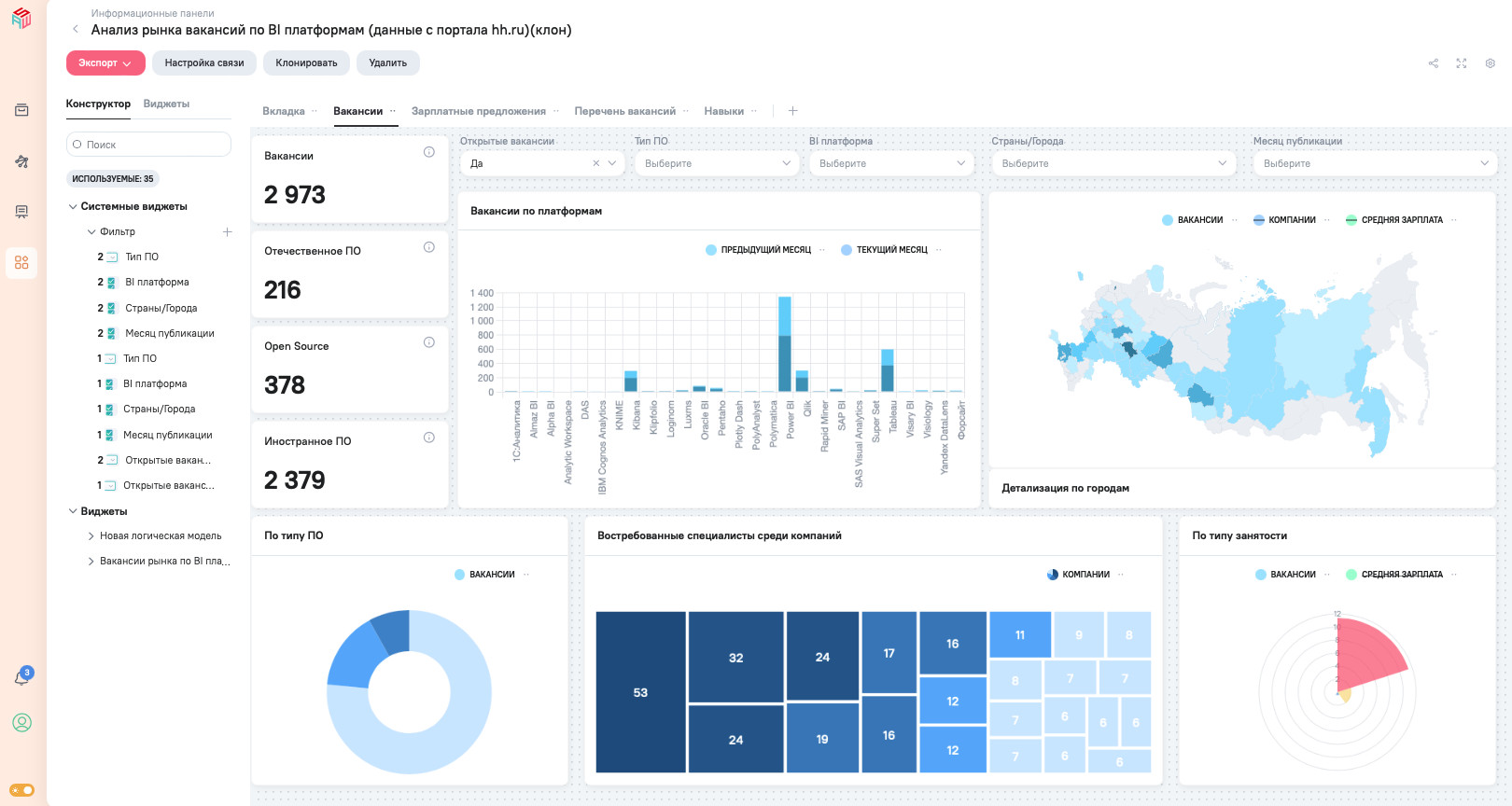Click the back arrow next to title
The image size is (1512, 806).
pyautogui.click(x=76, y=30)
